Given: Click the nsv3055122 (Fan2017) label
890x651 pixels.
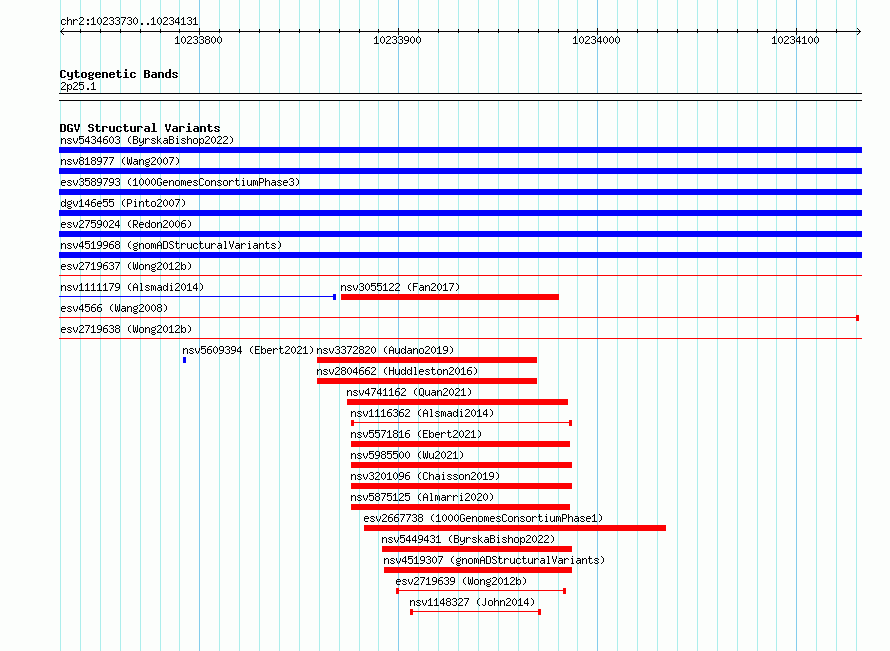Looking at the screenshot, I should [x=400, y=287].
